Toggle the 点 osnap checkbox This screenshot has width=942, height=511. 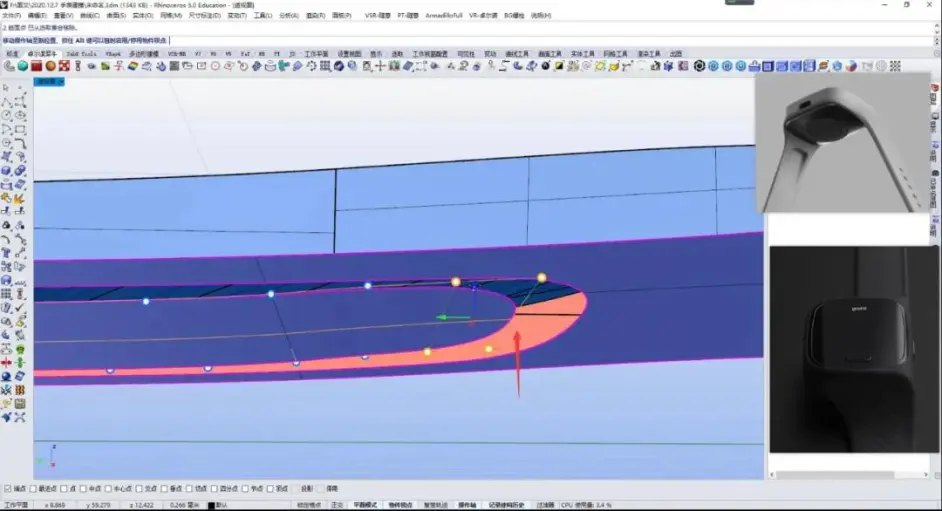(x=64, y=489)
